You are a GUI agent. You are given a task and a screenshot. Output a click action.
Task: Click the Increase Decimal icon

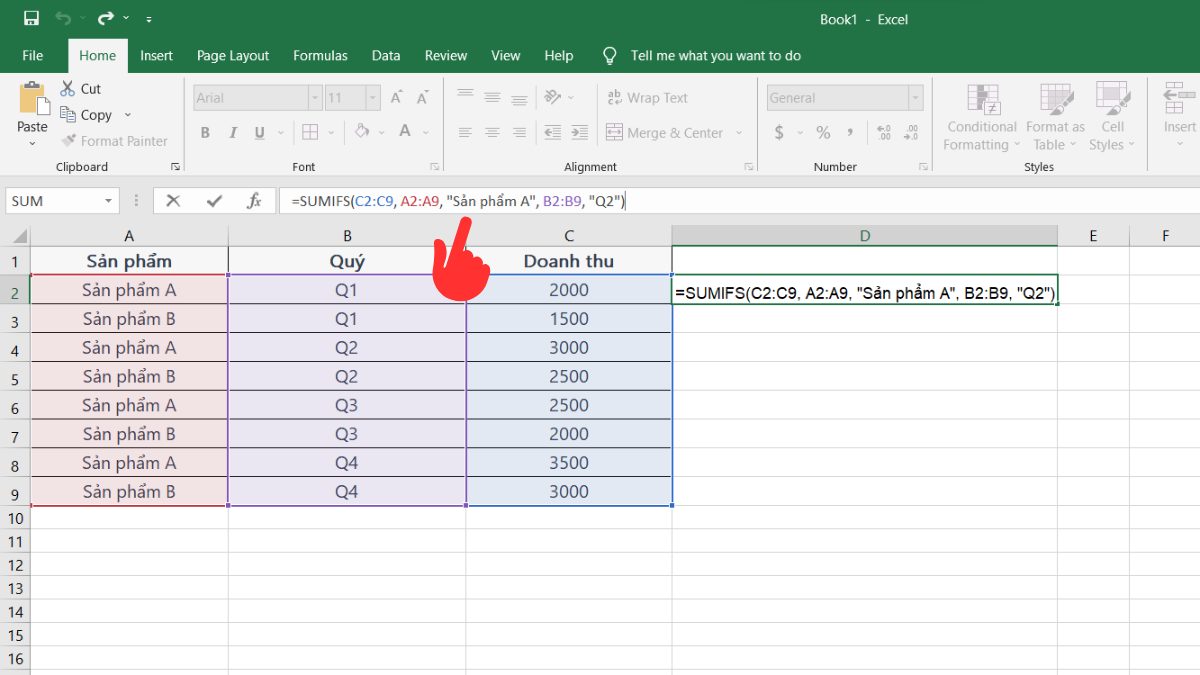pos(884,131)
